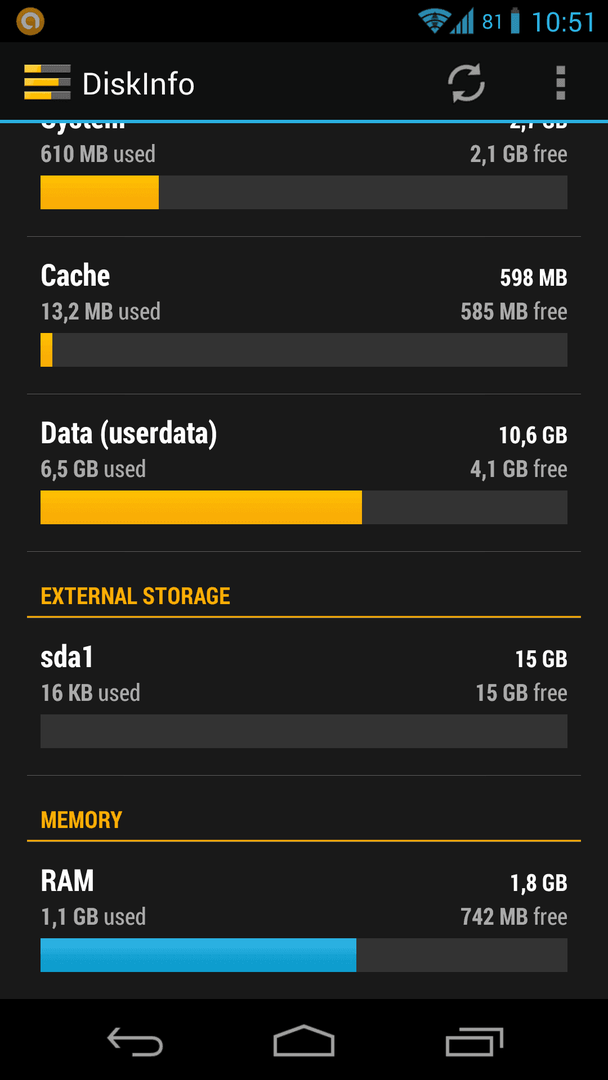Tap the Cache usage progress bar
This screenshot has width=608, height=1080.
[304, 350]
